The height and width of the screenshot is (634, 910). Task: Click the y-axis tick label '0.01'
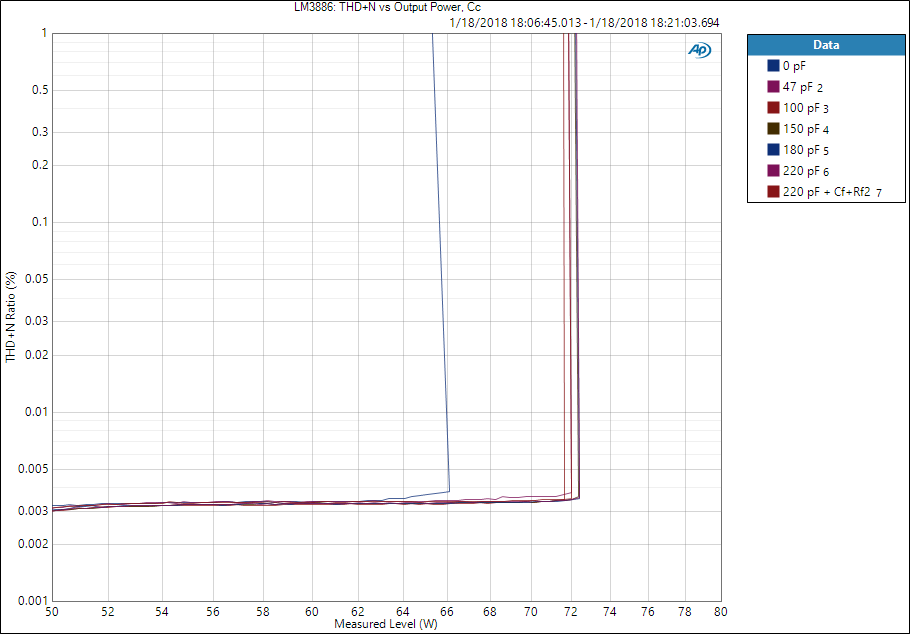[x=37, y=412]
